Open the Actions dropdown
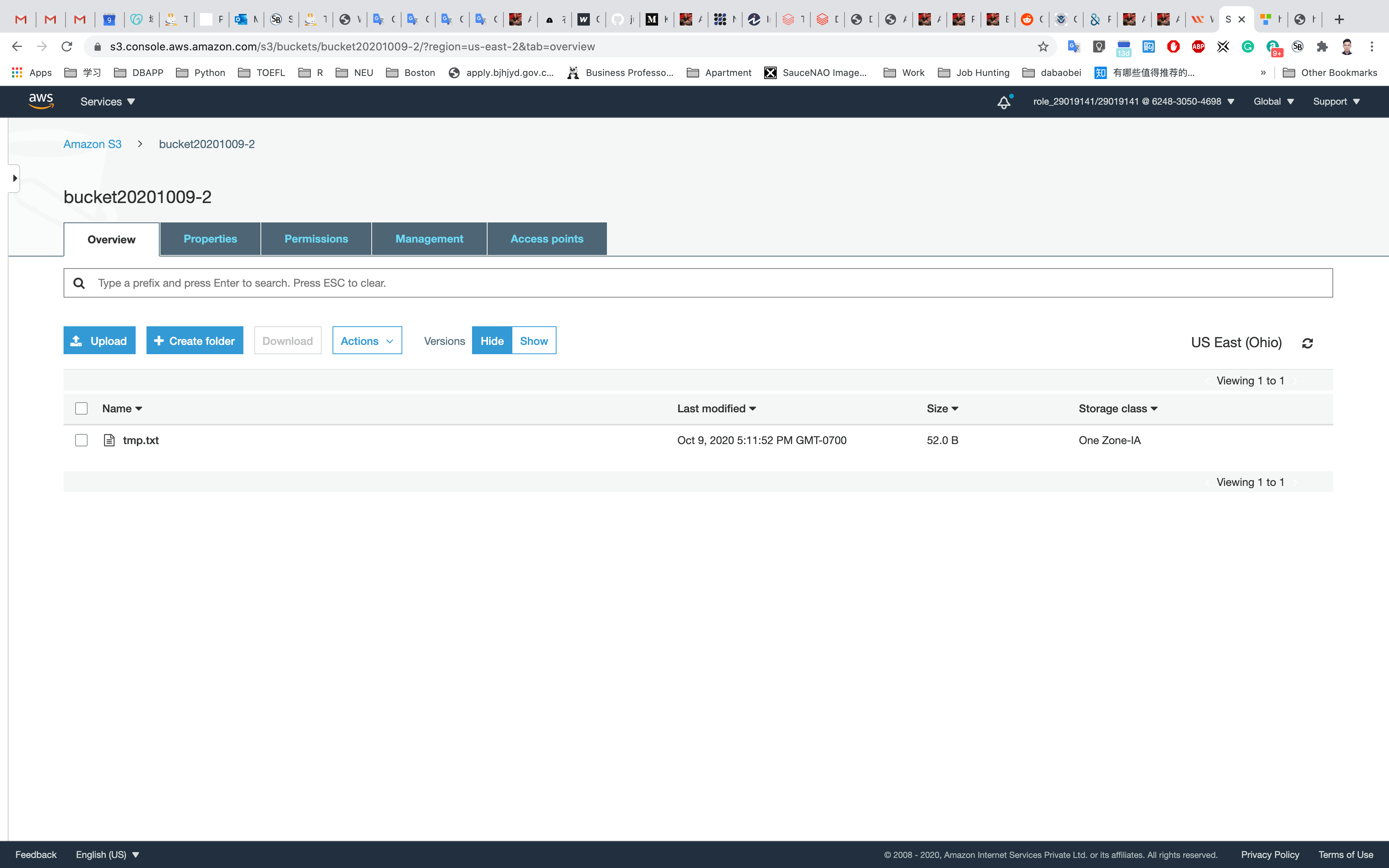Image resolution: width=1389 pixels, height=868 pixels. tap(367, 341)
